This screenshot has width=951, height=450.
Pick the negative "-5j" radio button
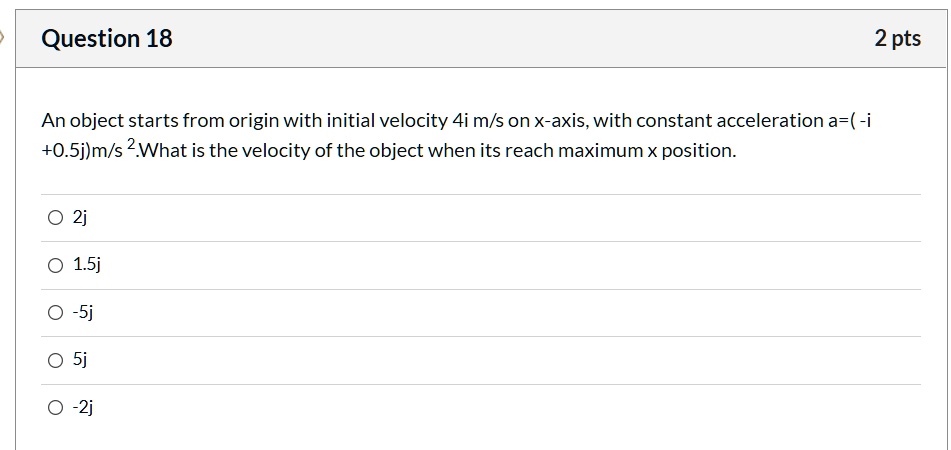(55, 312)
